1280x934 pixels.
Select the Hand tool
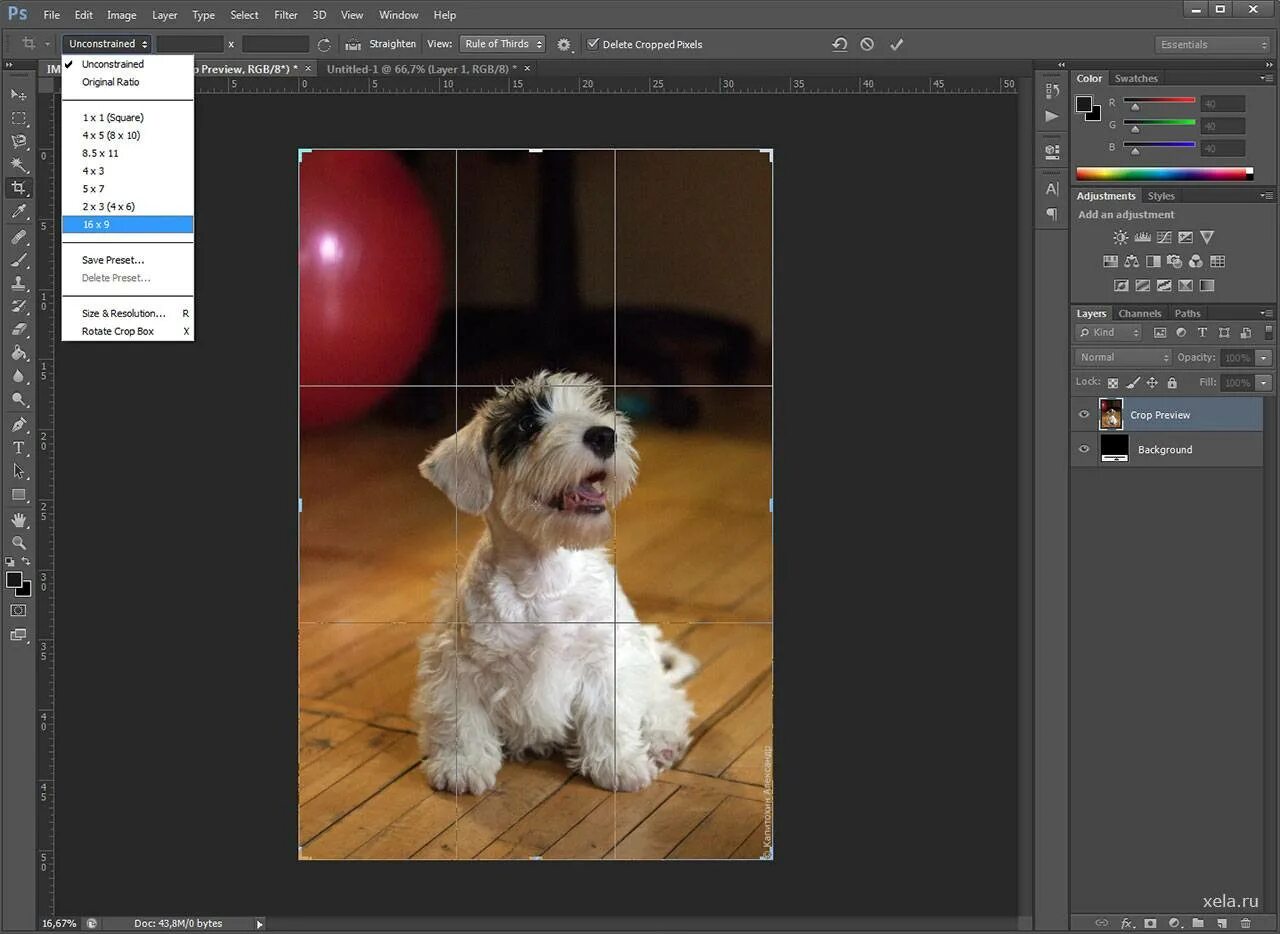pos(18,520)
